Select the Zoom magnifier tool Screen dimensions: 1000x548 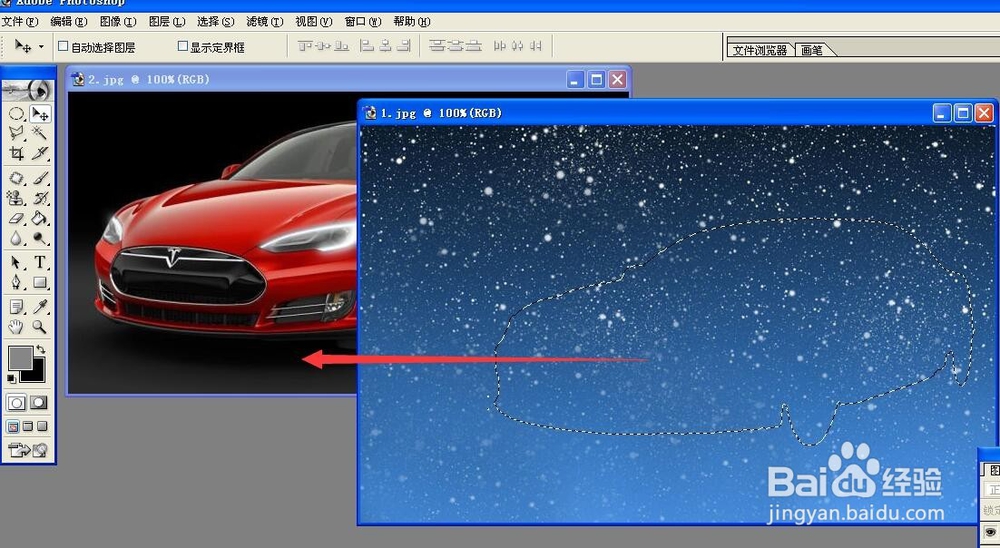pos(40,327)
